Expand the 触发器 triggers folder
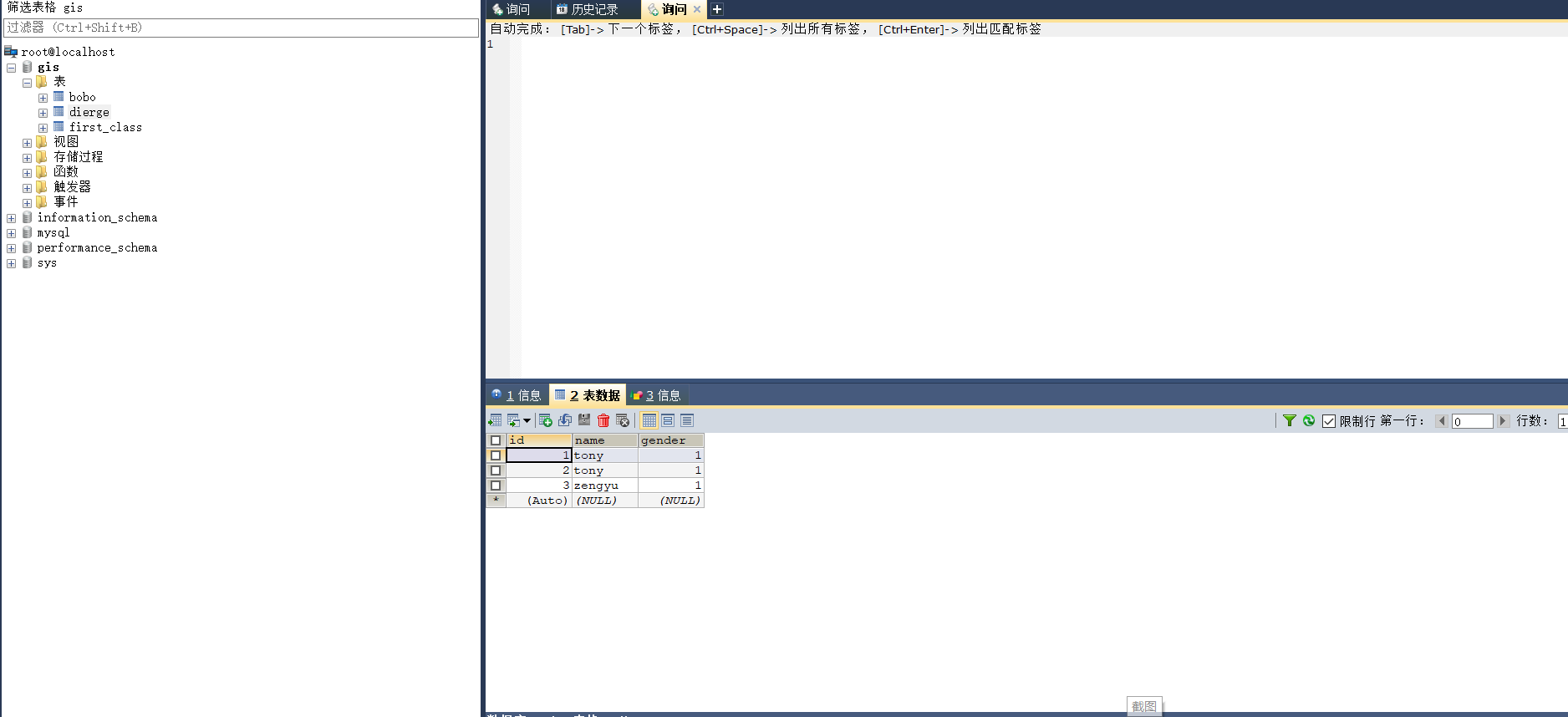Screen dimensions: 1568x717 (x=27, y=188)
